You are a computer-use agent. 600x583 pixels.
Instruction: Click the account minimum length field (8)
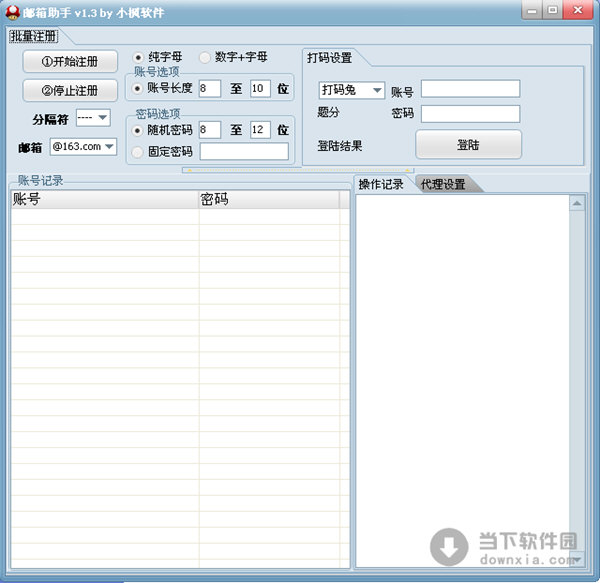pos(210,88)
